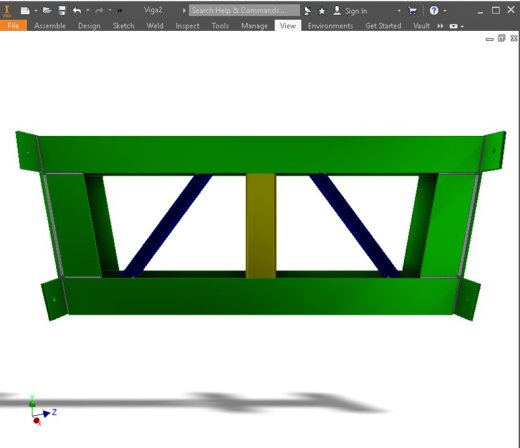Expand the Undo history dropdown arrow
The height and width of the screenshot is (448, 520).
(x=88, y=11)
